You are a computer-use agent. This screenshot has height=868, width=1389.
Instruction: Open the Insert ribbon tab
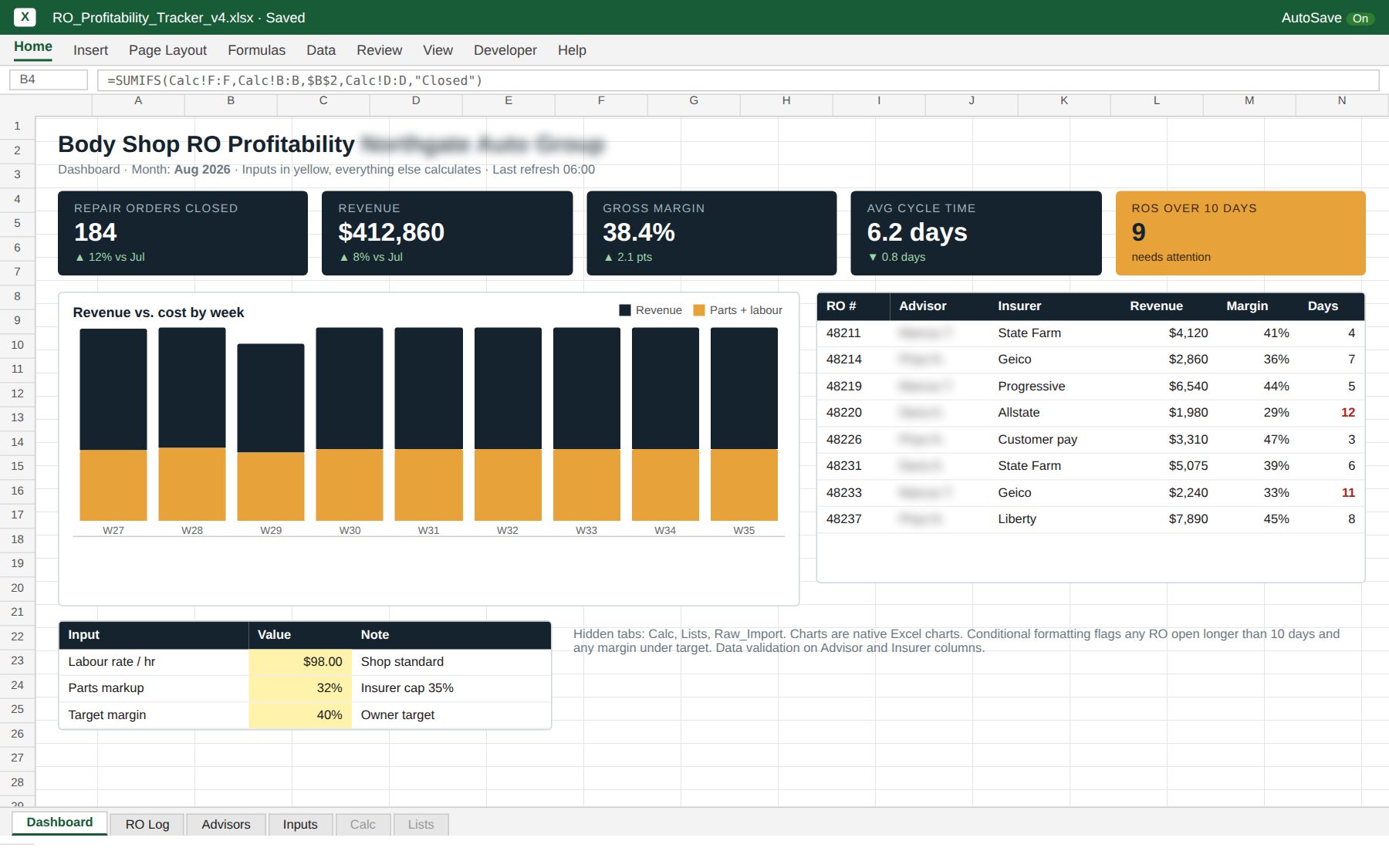pos(90,50)
